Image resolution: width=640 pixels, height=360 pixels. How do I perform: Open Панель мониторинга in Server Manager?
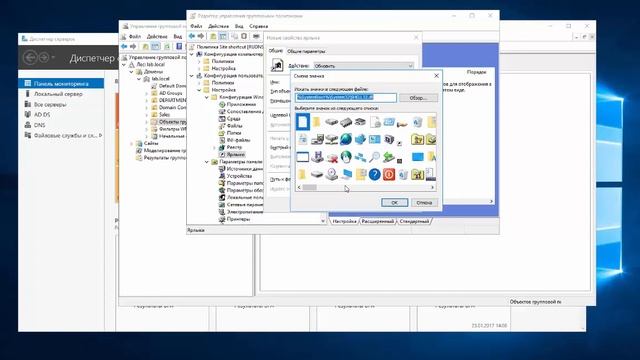[x=61, y=83]
